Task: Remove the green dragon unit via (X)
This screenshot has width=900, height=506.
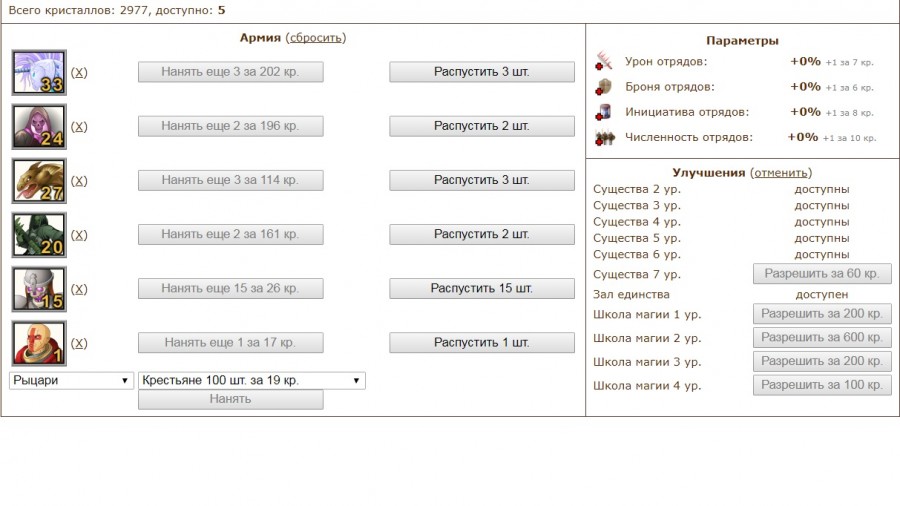Action: point(79,235)
